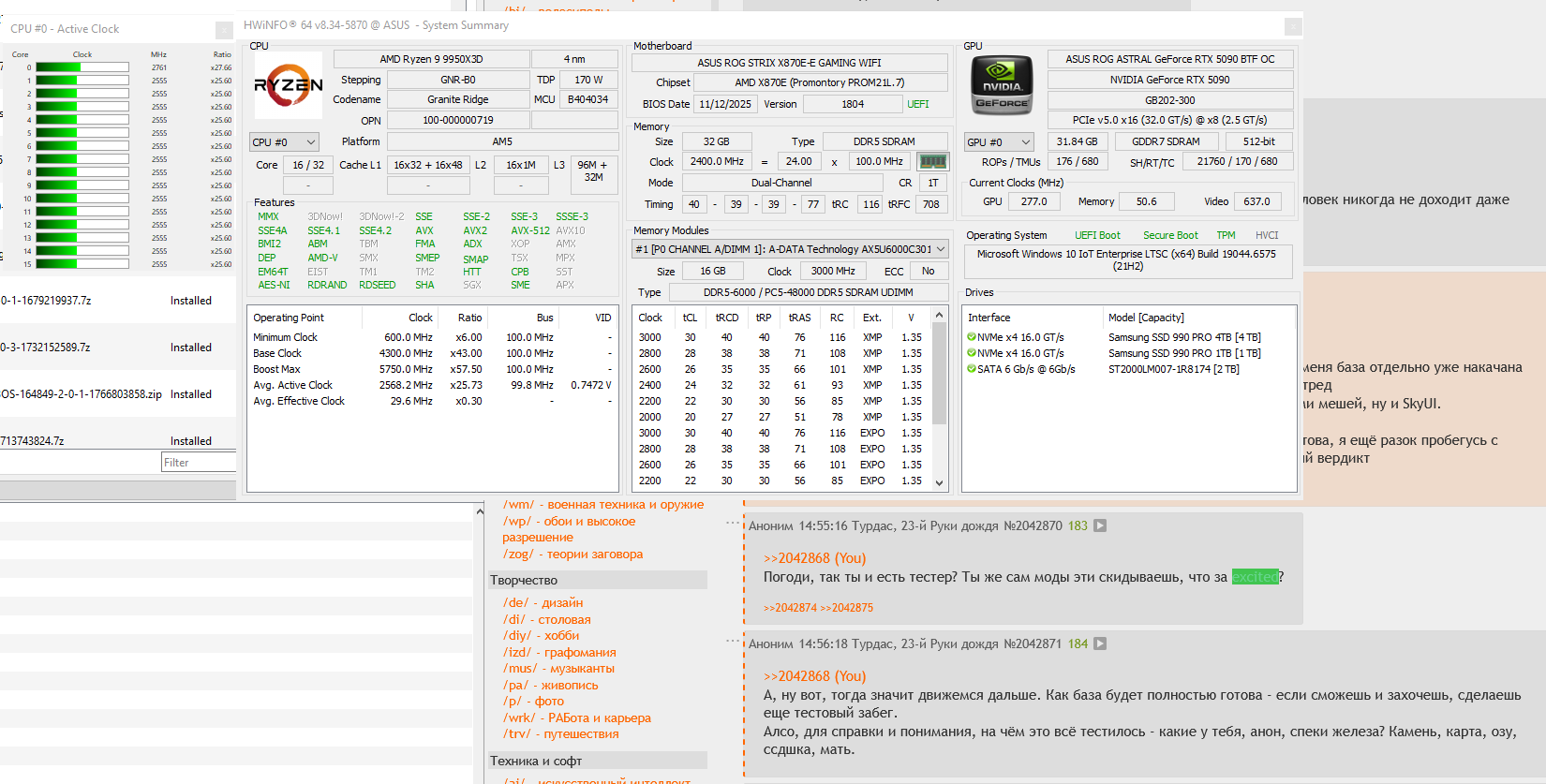The width and height of the screenshot is (1546, 784).
Task: Select the 2200 EXPO memory timing row
Action: tap(781, 481)
